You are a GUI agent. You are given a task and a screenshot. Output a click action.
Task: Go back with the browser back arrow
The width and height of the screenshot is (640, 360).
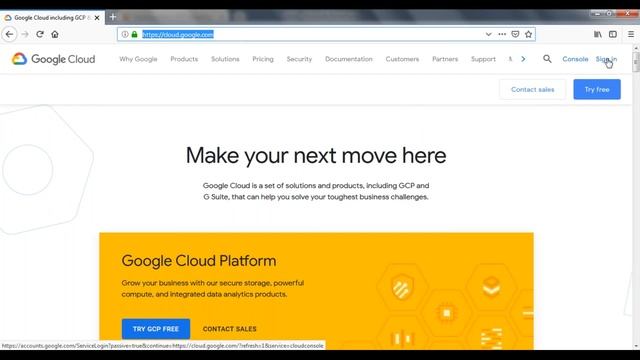pyautogui.click(x=10, y=34)
